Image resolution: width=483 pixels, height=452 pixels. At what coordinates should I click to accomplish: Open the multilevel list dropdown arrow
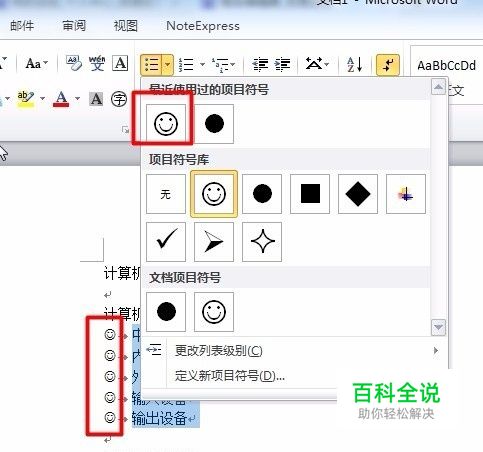(x=233, y=64)
